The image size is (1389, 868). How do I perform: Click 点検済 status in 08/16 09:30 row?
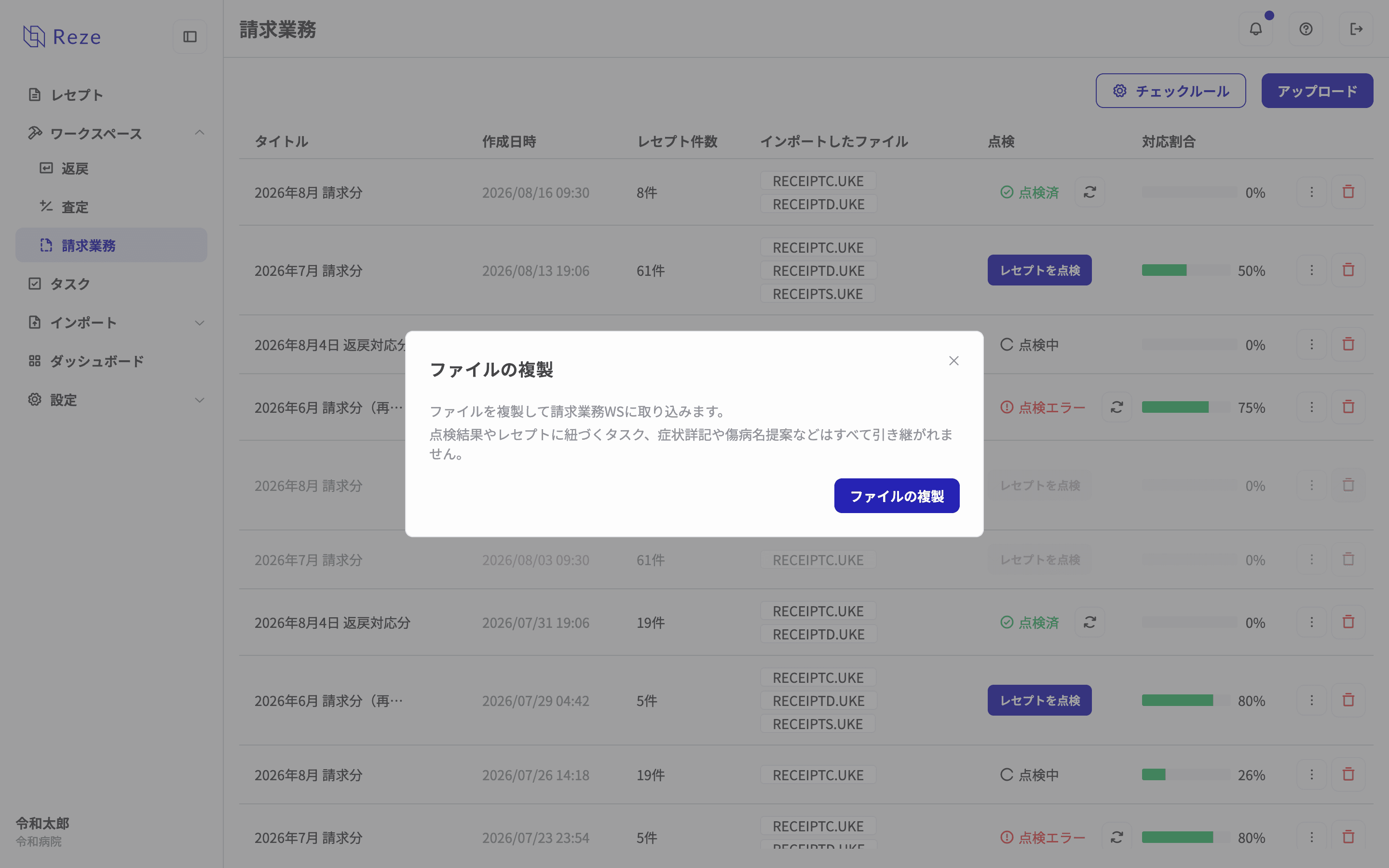pos(1029,192)
